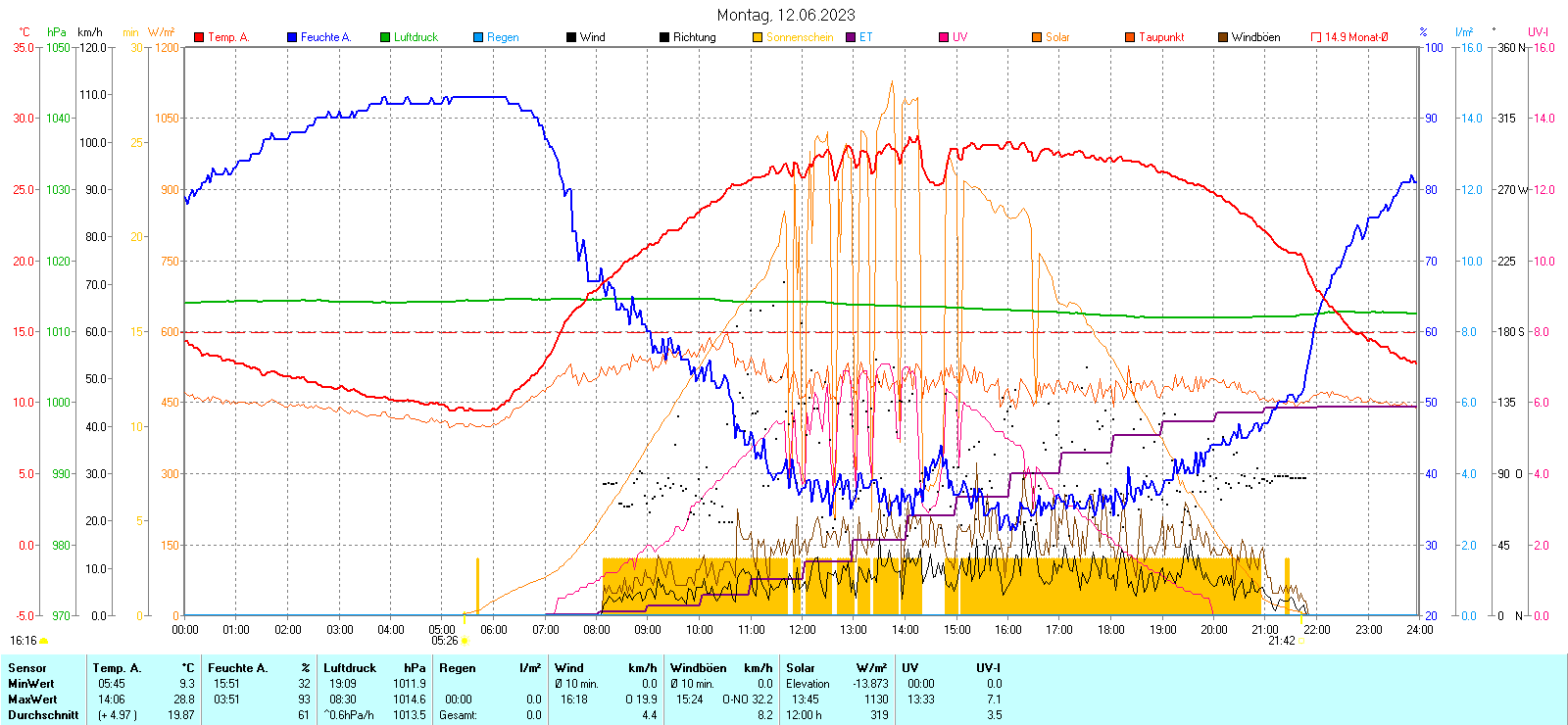The width and height of the screenshot is (1568, 725).
Task: Click the 05:26 sunrise time marker
Action: click(444, 641)
